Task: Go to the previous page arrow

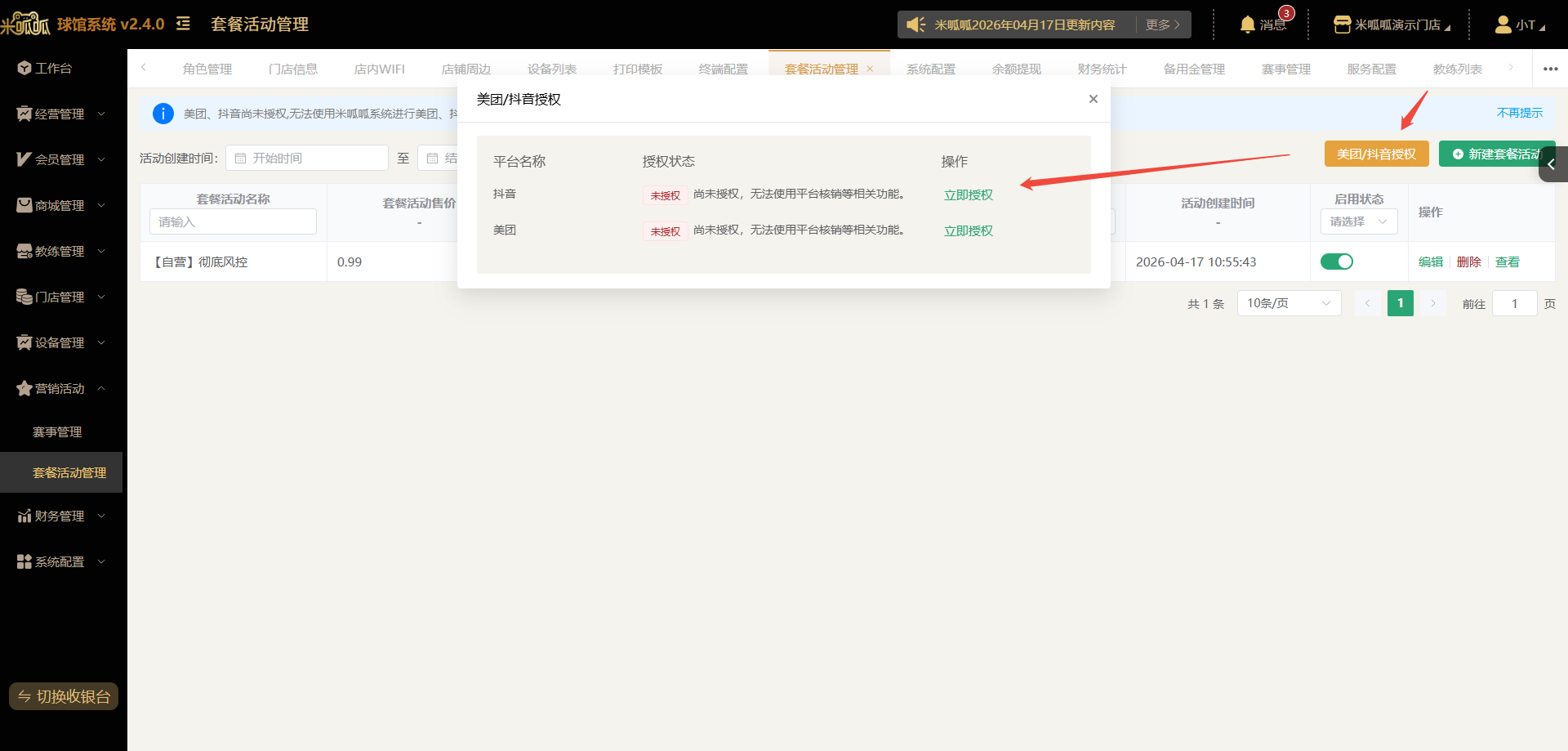Action: click(x=1368, y=303)
